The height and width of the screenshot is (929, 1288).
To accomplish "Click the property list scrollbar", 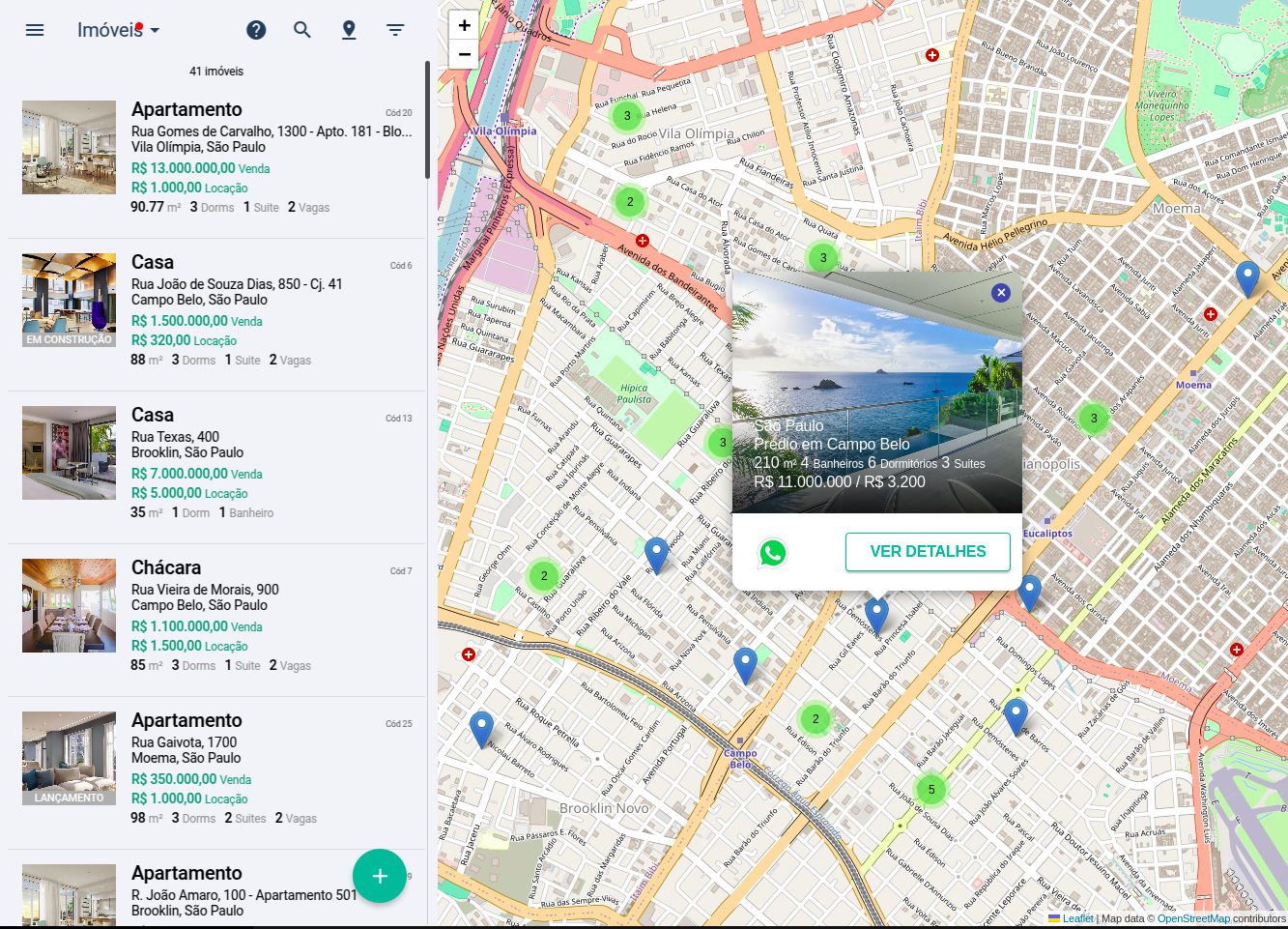I will pos(427,120).
